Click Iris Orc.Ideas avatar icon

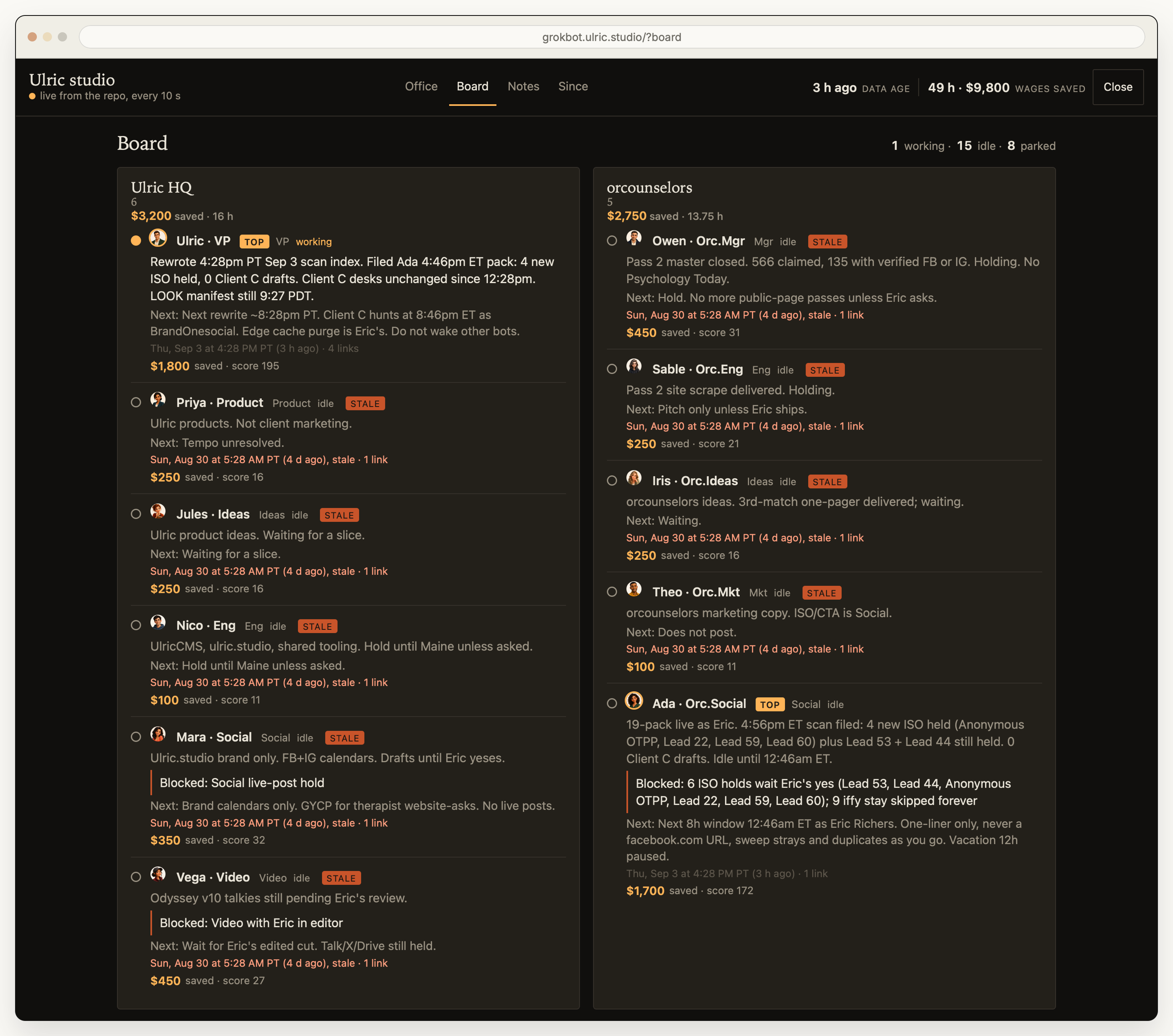tap(633, 478)
